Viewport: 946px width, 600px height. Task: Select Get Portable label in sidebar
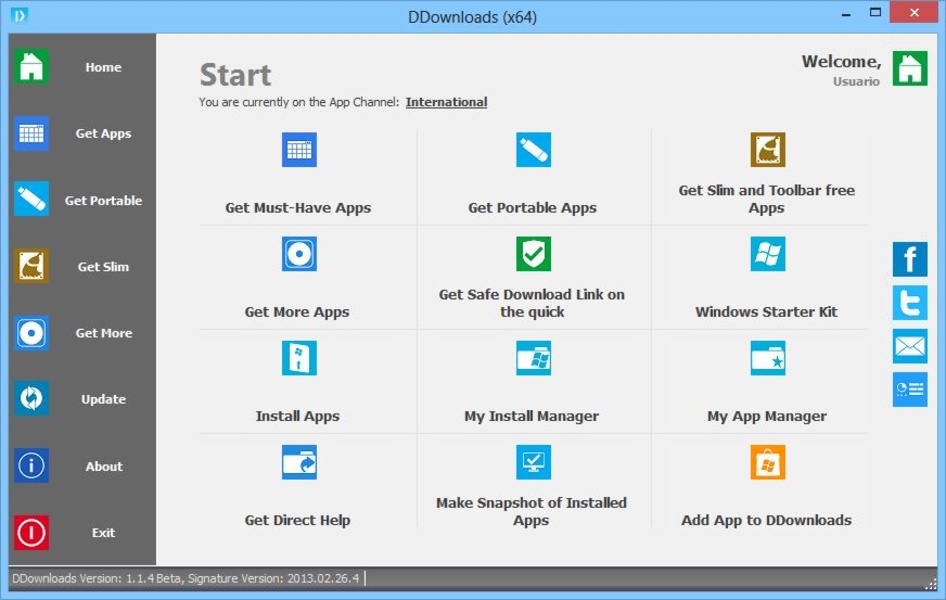(x=103, y=200)
